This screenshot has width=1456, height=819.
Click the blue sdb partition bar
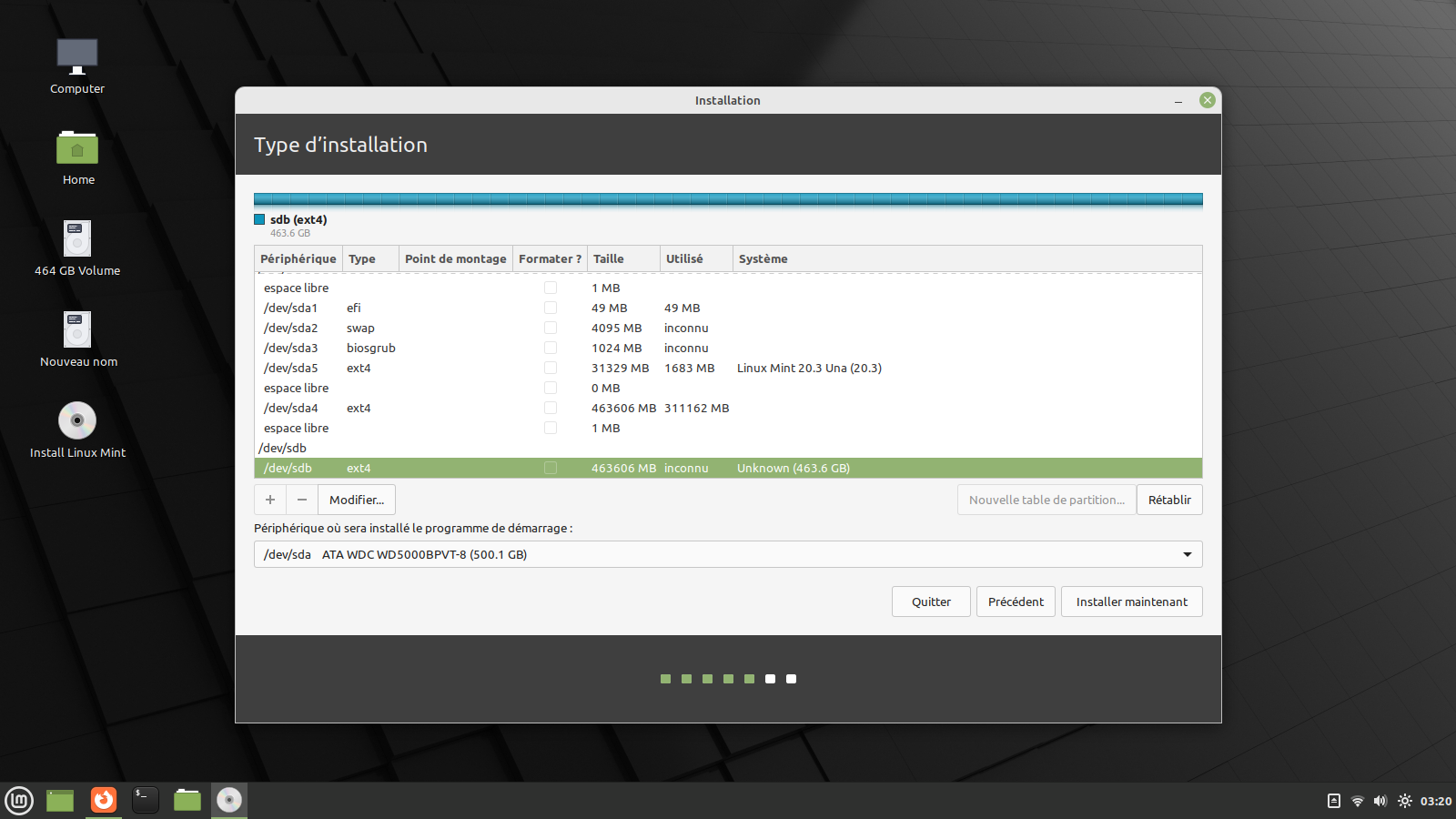click(728, 199)
